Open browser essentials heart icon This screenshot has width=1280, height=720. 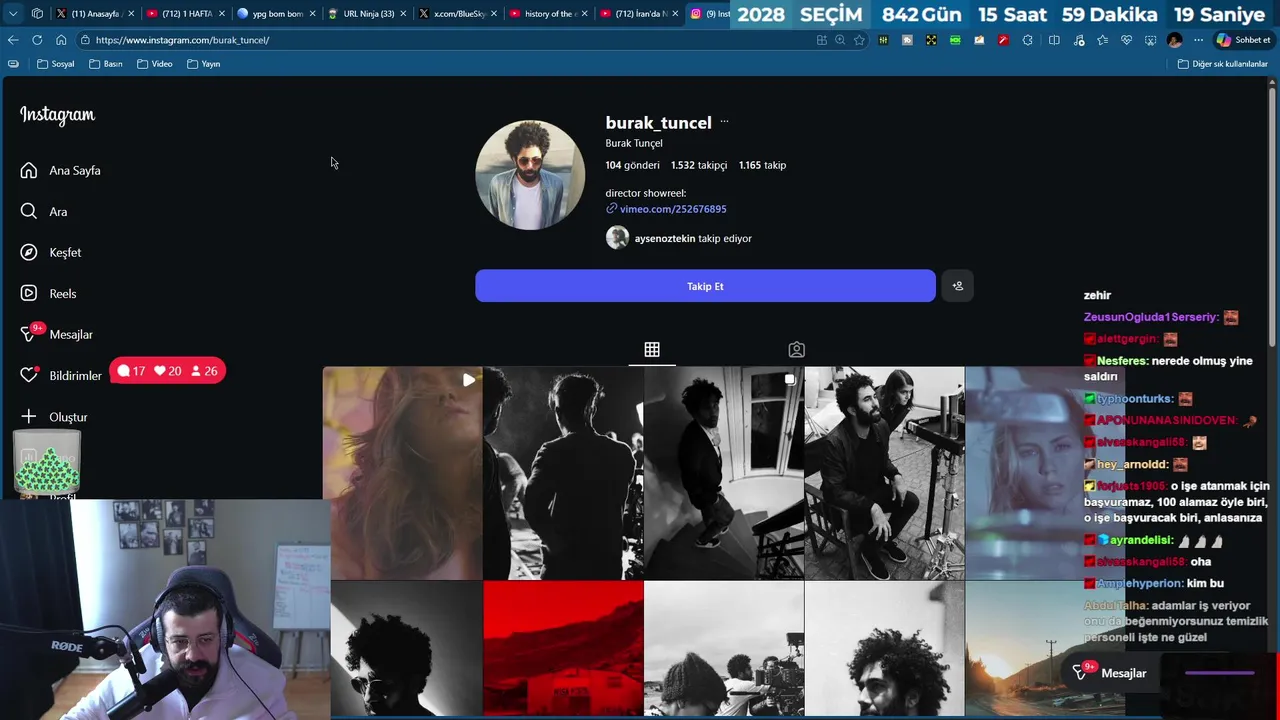coord(1126,40)
